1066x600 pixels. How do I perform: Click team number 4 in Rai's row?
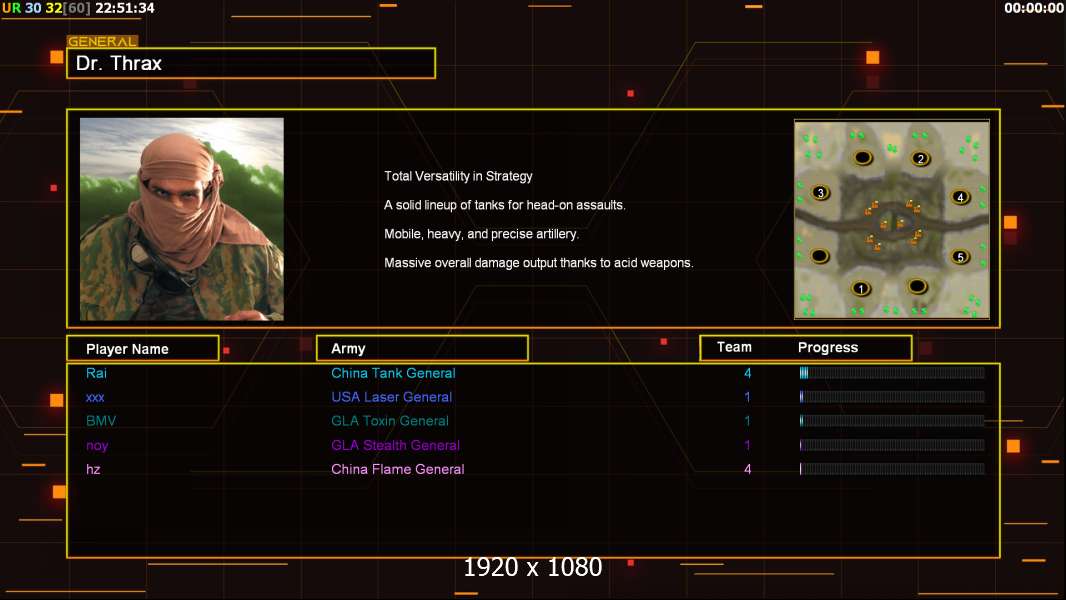(747, 373)
